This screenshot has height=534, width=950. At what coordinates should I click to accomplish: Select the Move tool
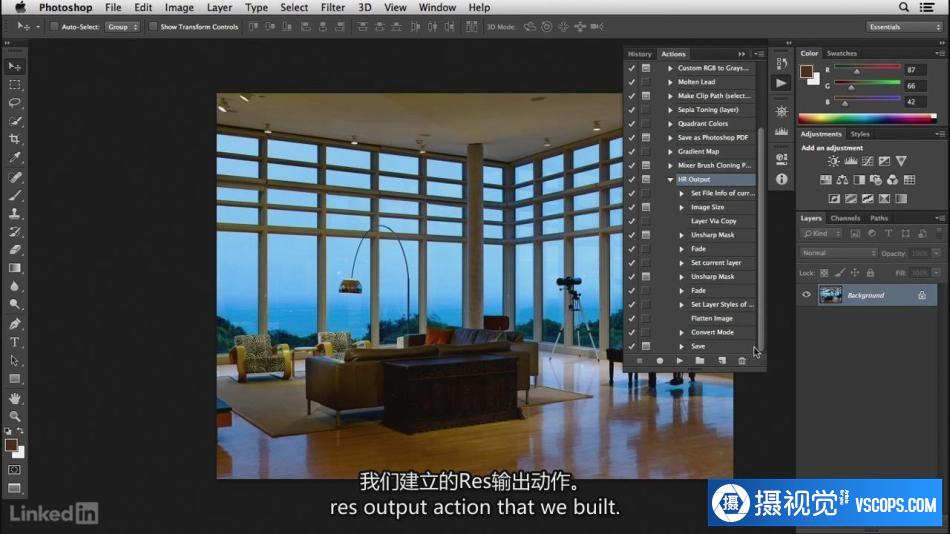coord(15,66)
